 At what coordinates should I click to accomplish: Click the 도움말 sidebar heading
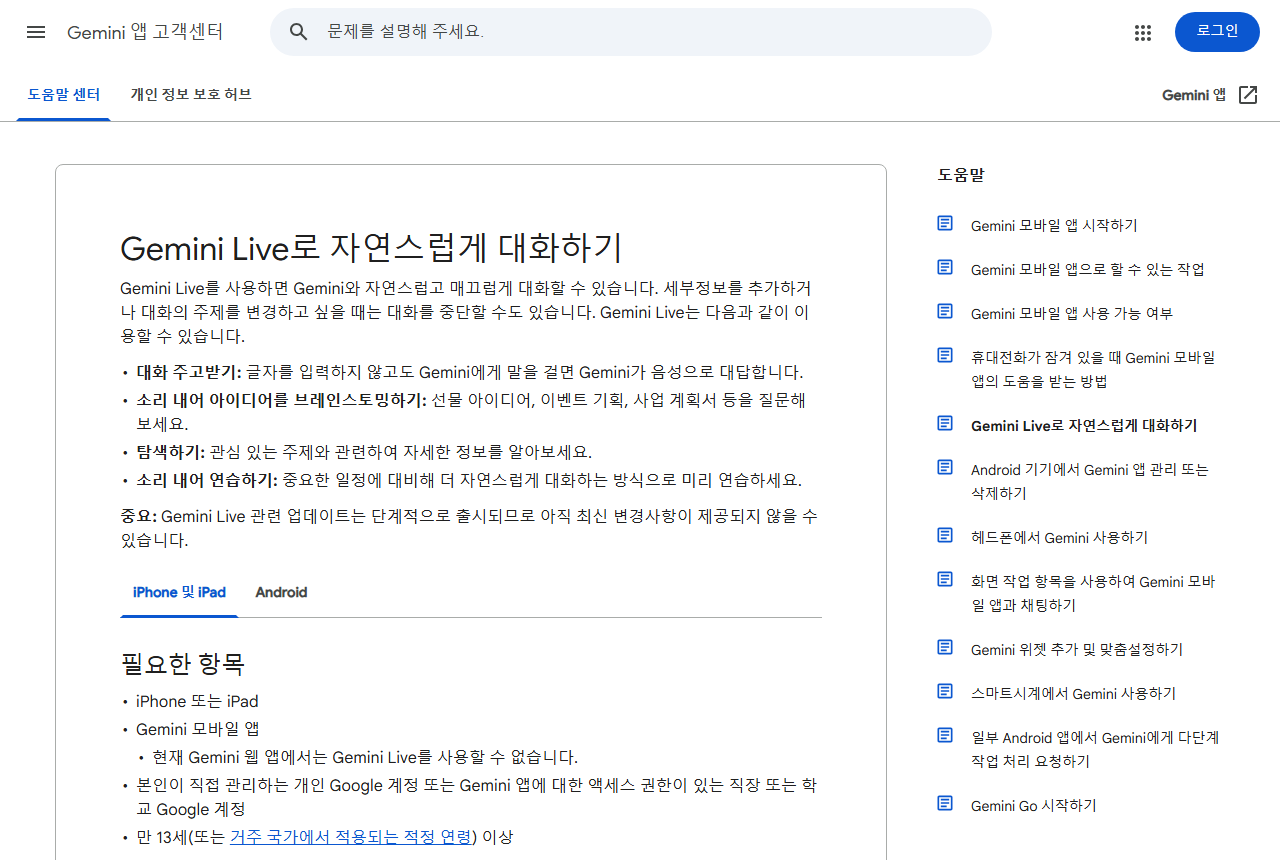pos(961,175)
